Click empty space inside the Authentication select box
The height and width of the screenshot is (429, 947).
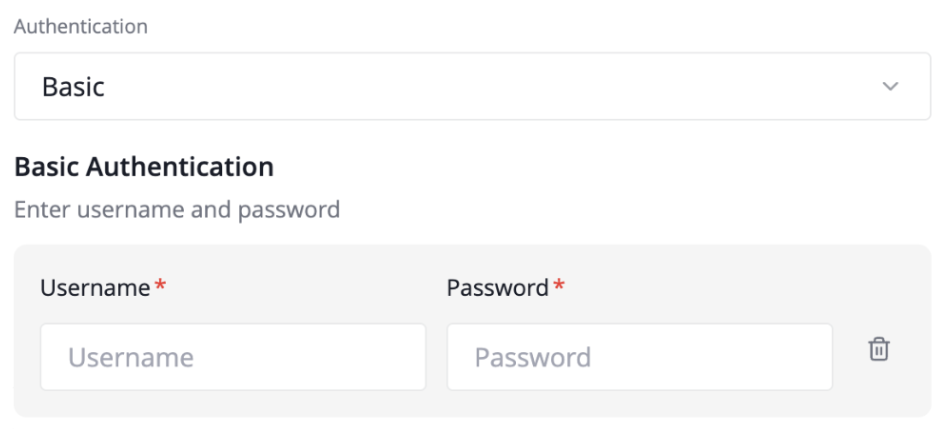click(500, 87)
